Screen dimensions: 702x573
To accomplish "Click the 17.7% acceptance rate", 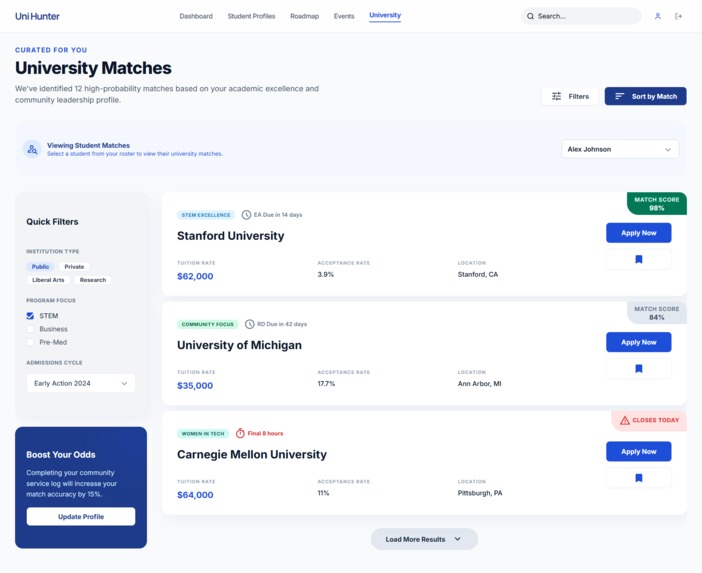I will 326,384.
